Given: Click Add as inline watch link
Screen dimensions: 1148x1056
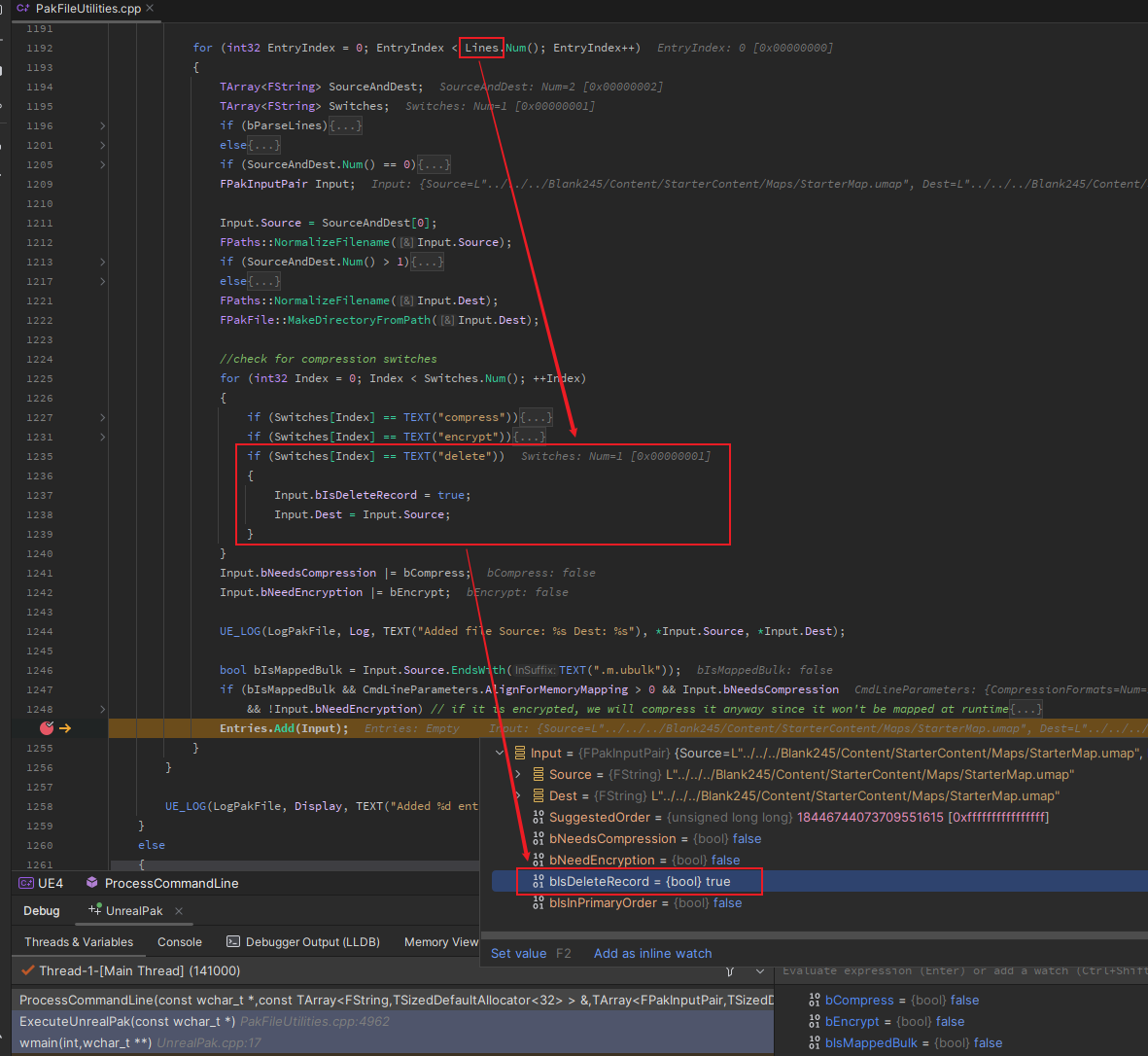Looking at the screenshot, I should click(x=652, y=954).
